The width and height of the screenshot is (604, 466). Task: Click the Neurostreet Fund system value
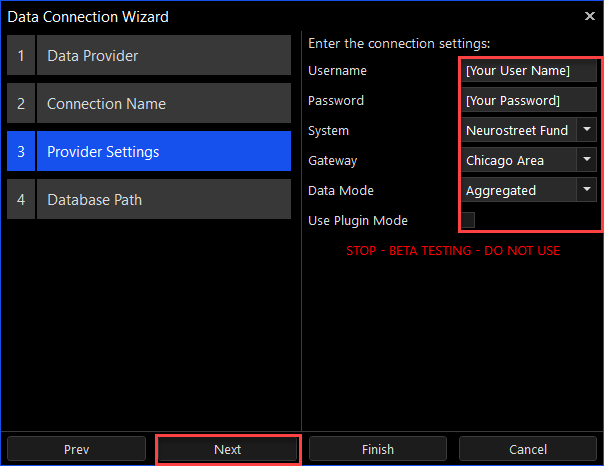518,130
